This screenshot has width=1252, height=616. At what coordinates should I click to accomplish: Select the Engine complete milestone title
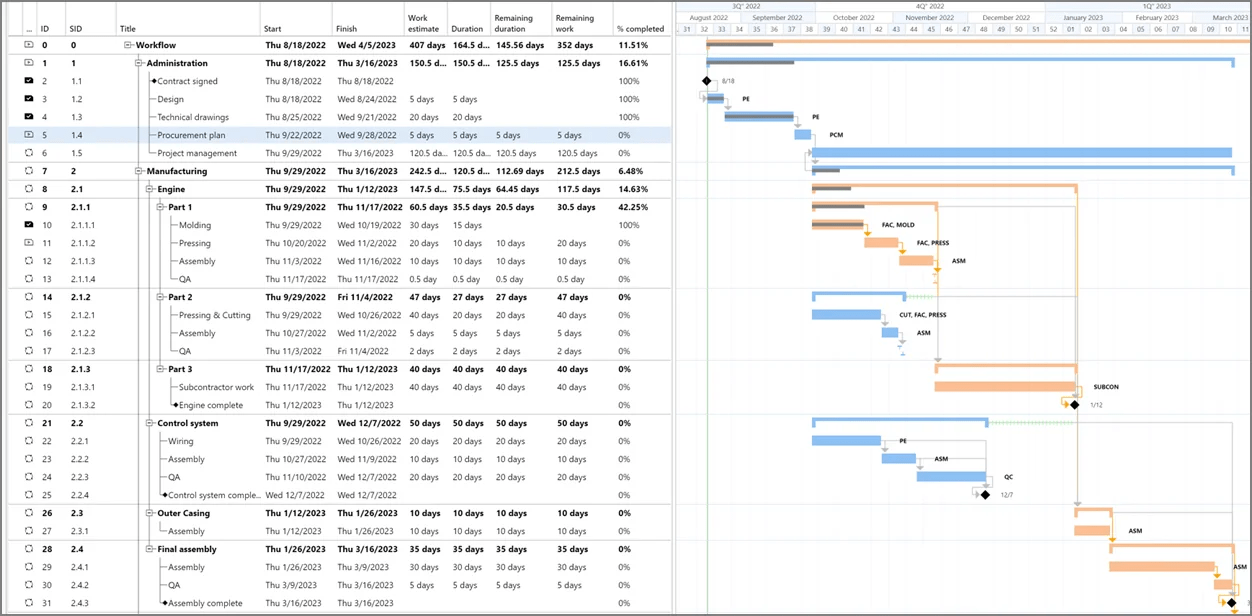point(211,405)
